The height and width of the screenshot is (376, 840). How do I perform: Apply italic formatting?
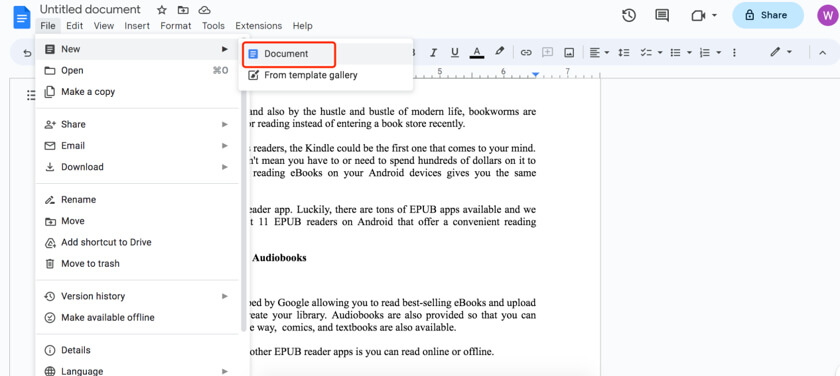(433, 52)
